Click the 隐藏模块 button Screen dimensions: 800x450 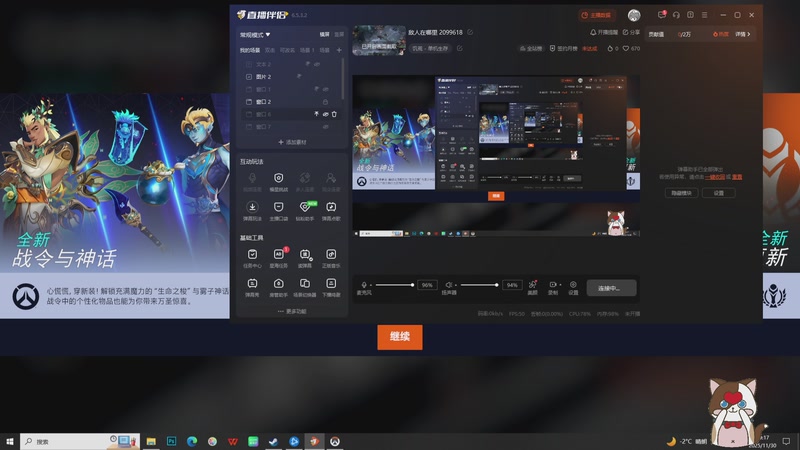pyautogui.click(x=682, y=193)
